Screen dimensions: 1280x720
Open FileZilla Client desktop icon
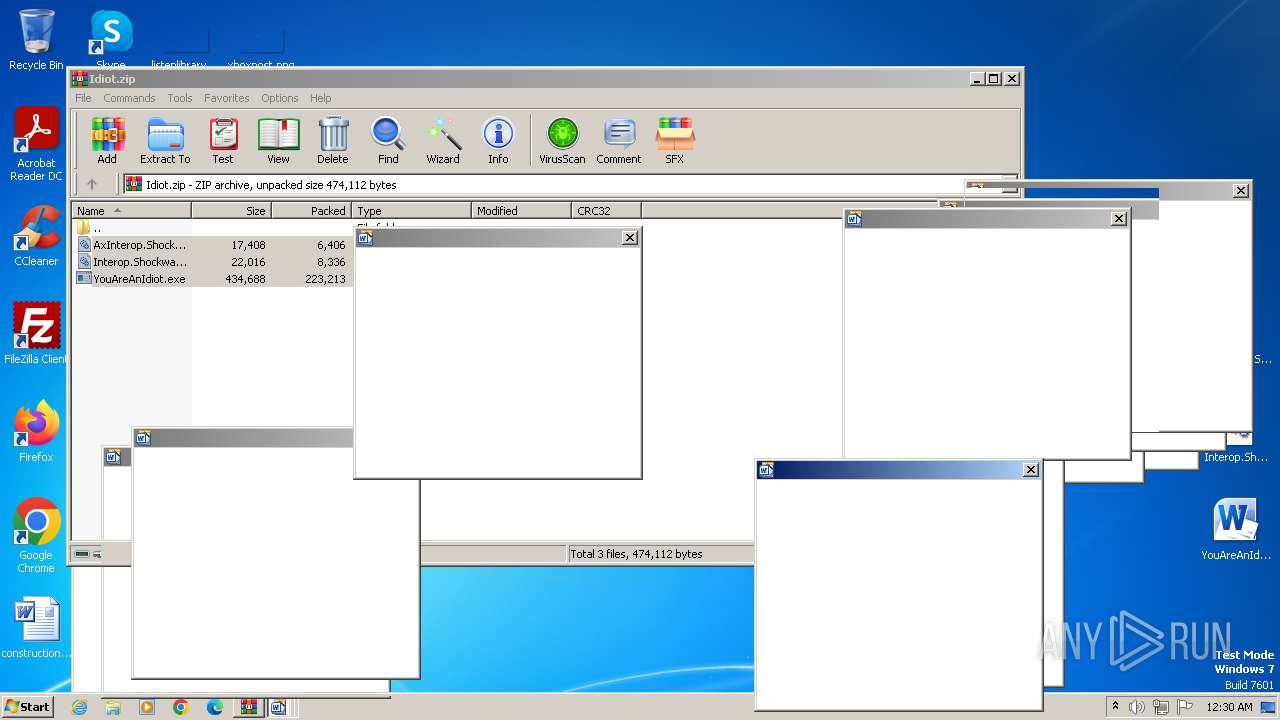coord(36,334)
